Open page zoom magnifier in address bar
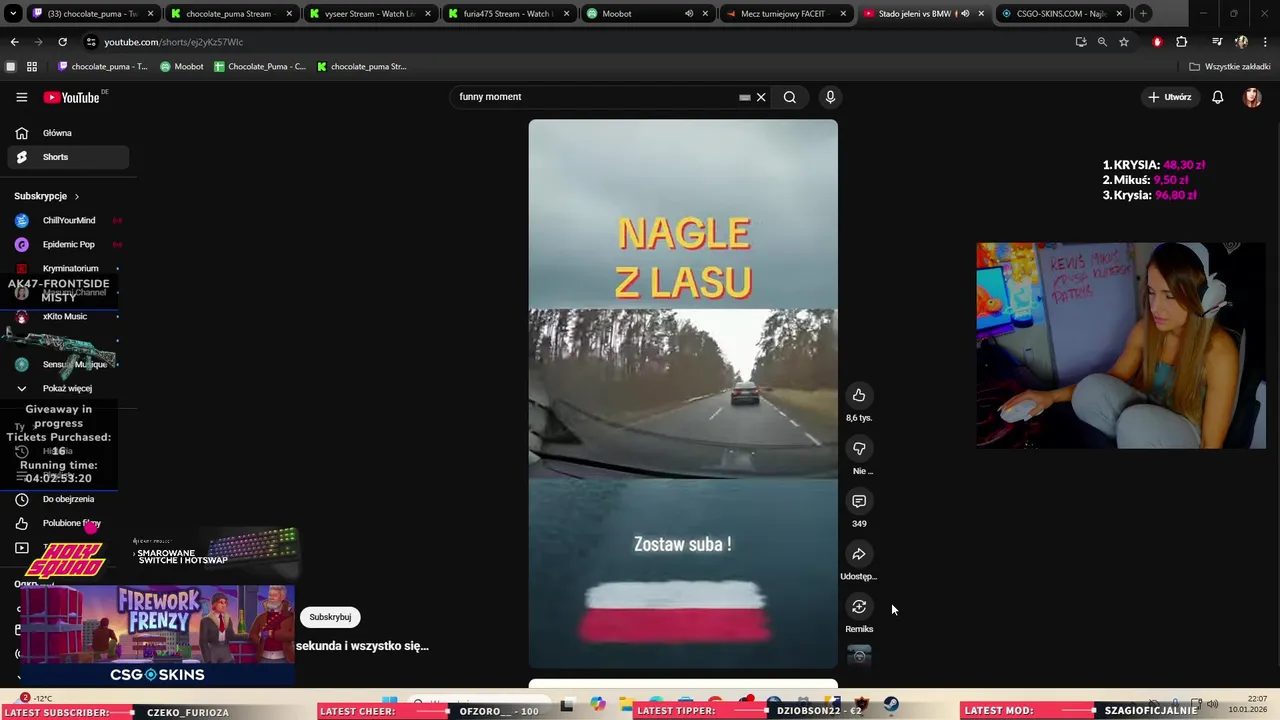The height and width of the screenshot is (720, 1280). click(1102, 42)
